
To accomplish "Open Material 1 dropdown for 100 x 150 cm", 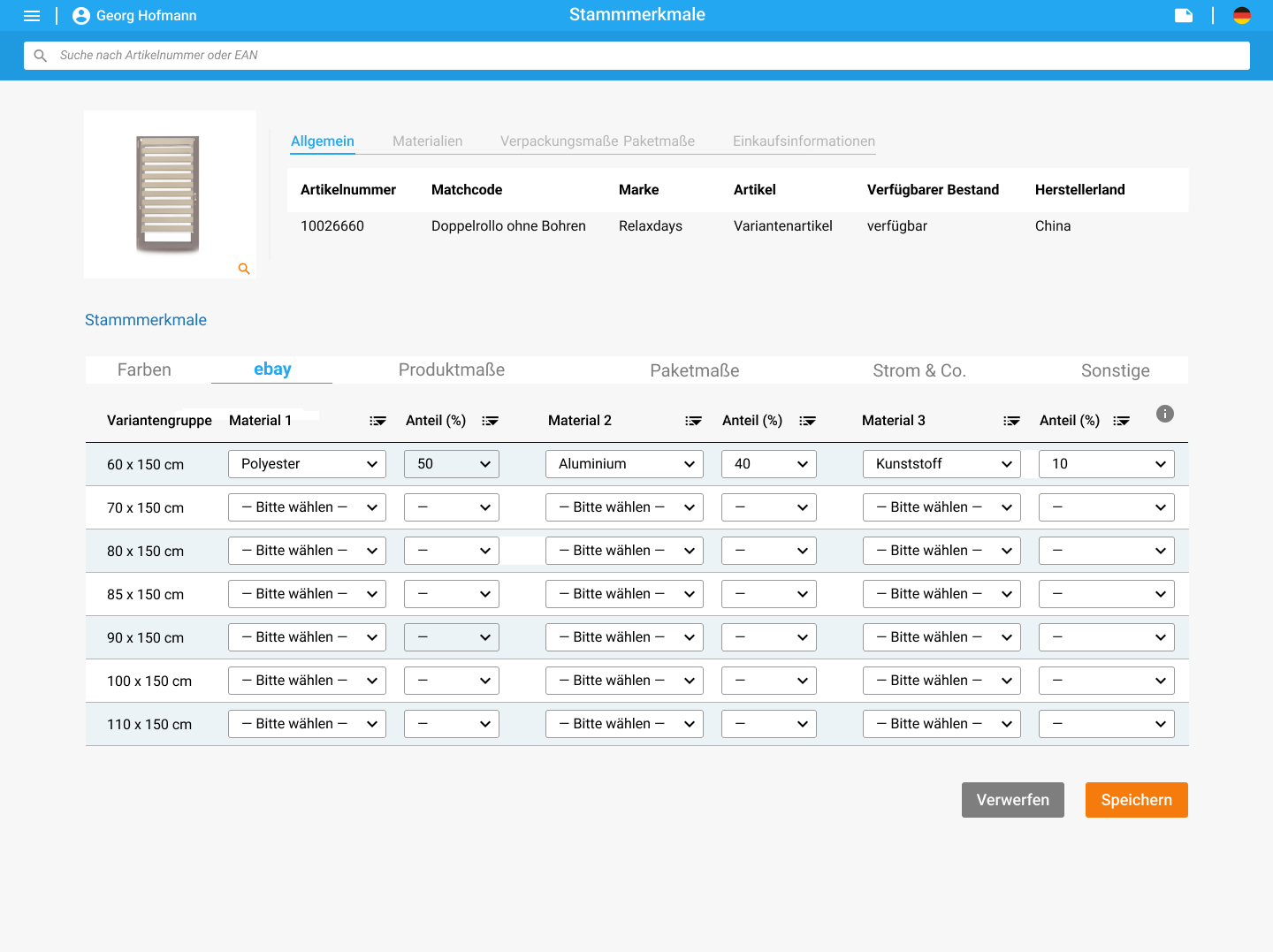I will (307, 681).
